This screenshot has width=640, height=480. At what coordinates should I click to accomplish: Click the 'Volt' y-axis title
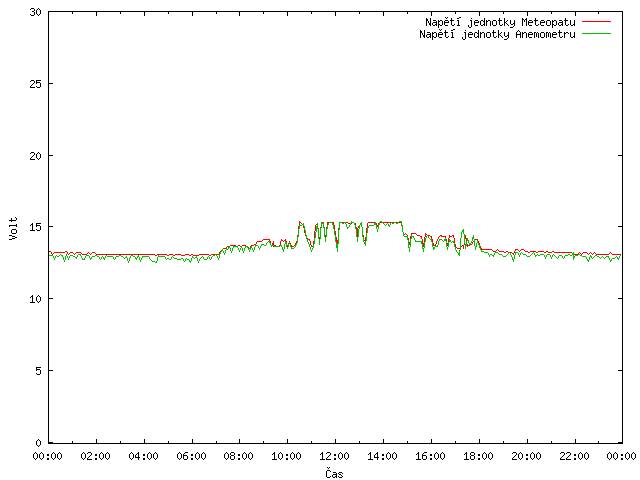click(13, 228)
